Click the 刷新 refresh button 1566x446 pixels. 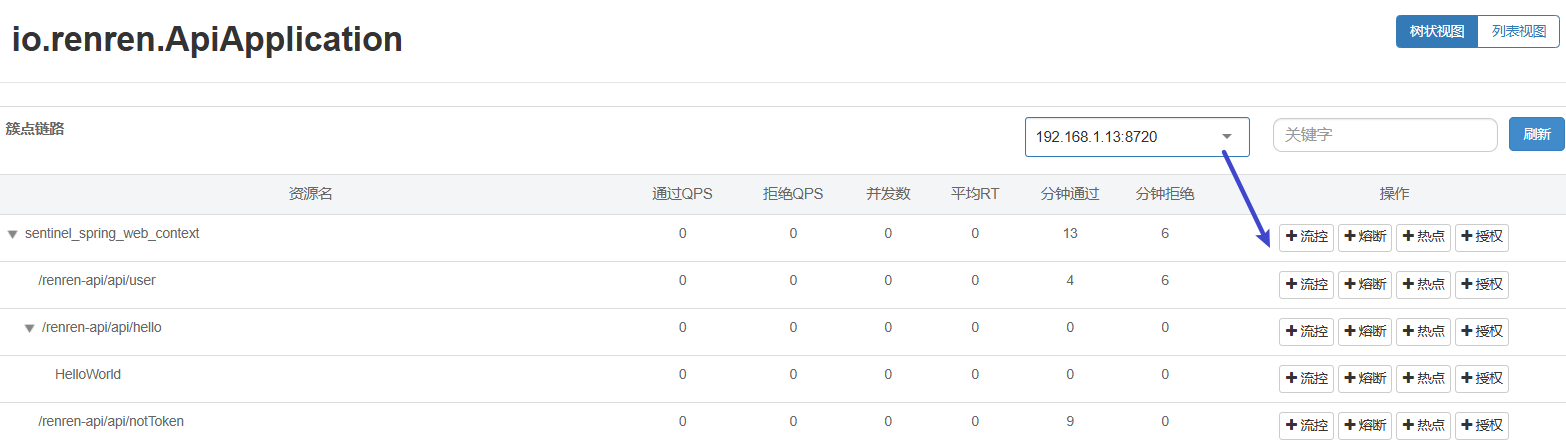tap(1537, 134)
